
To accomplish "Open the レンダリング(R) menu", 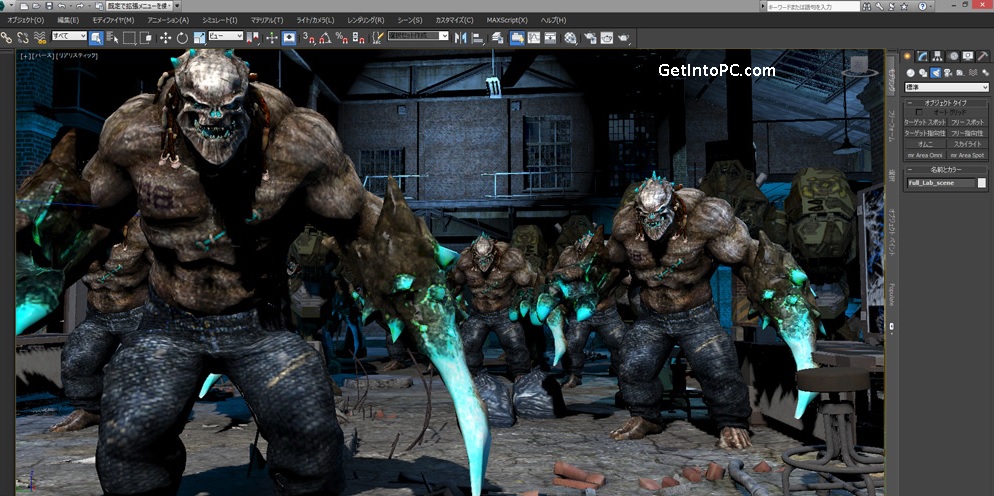I will tap(366, 20).
